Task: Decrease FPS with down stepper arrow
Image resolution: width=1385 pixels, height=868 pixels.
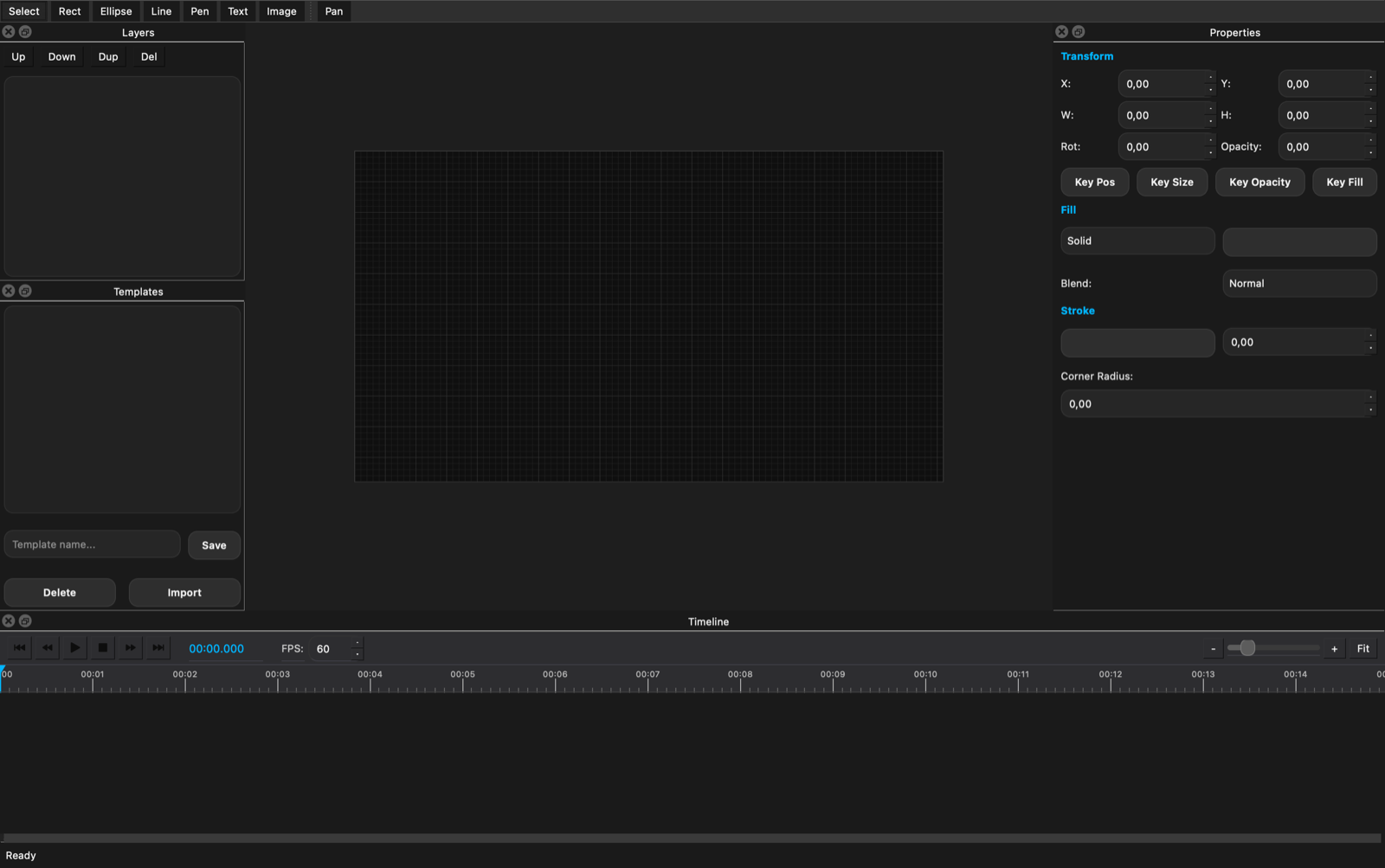Action: click(x=357, y=653)
